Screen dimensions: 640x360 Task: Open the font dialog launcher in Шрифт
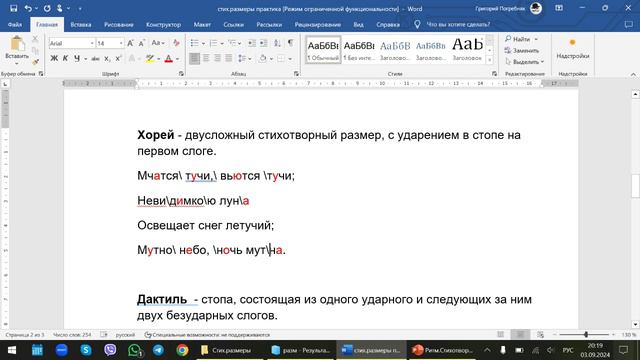[181, 74]
